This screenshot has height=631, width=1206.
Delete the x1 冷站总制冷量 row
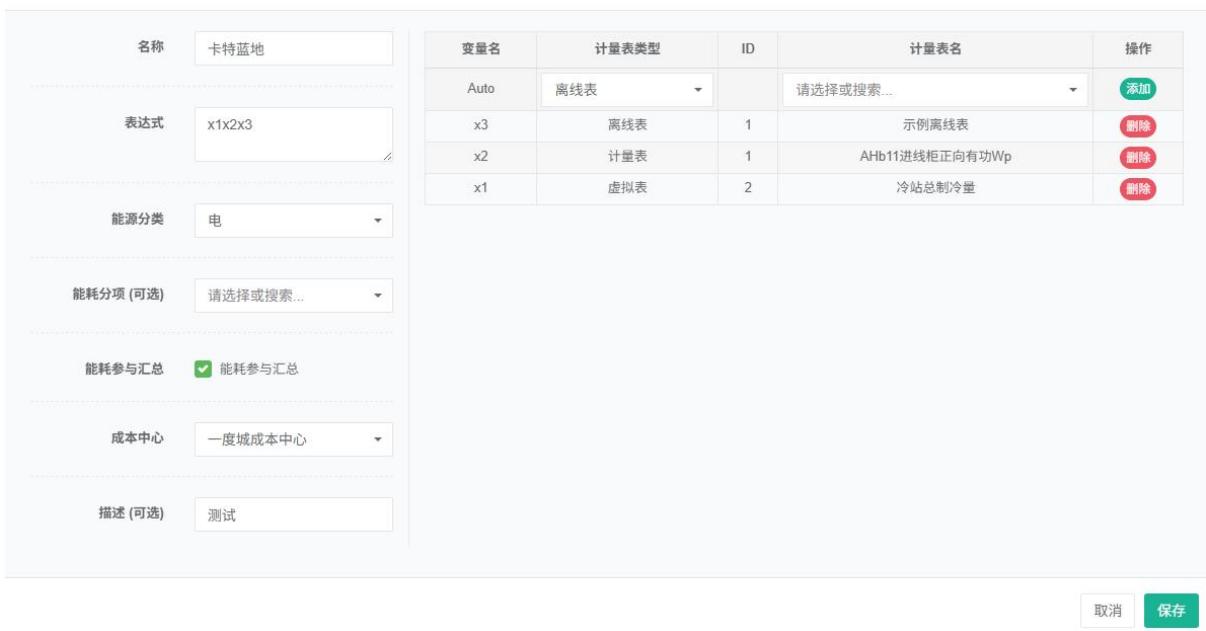click(x=1137, y=188)
